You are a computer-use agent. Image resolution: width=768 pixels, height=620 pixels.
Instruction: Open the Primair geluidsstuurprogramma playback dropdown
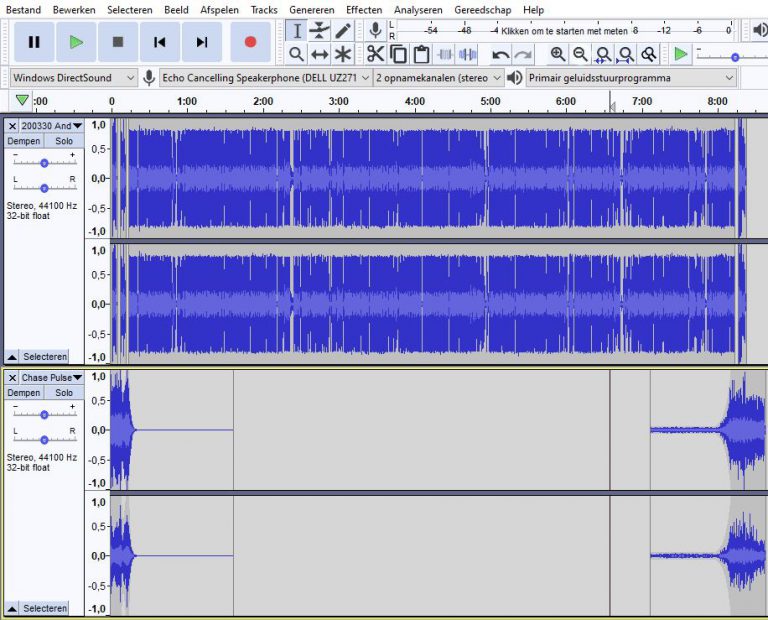pos(631,78)
